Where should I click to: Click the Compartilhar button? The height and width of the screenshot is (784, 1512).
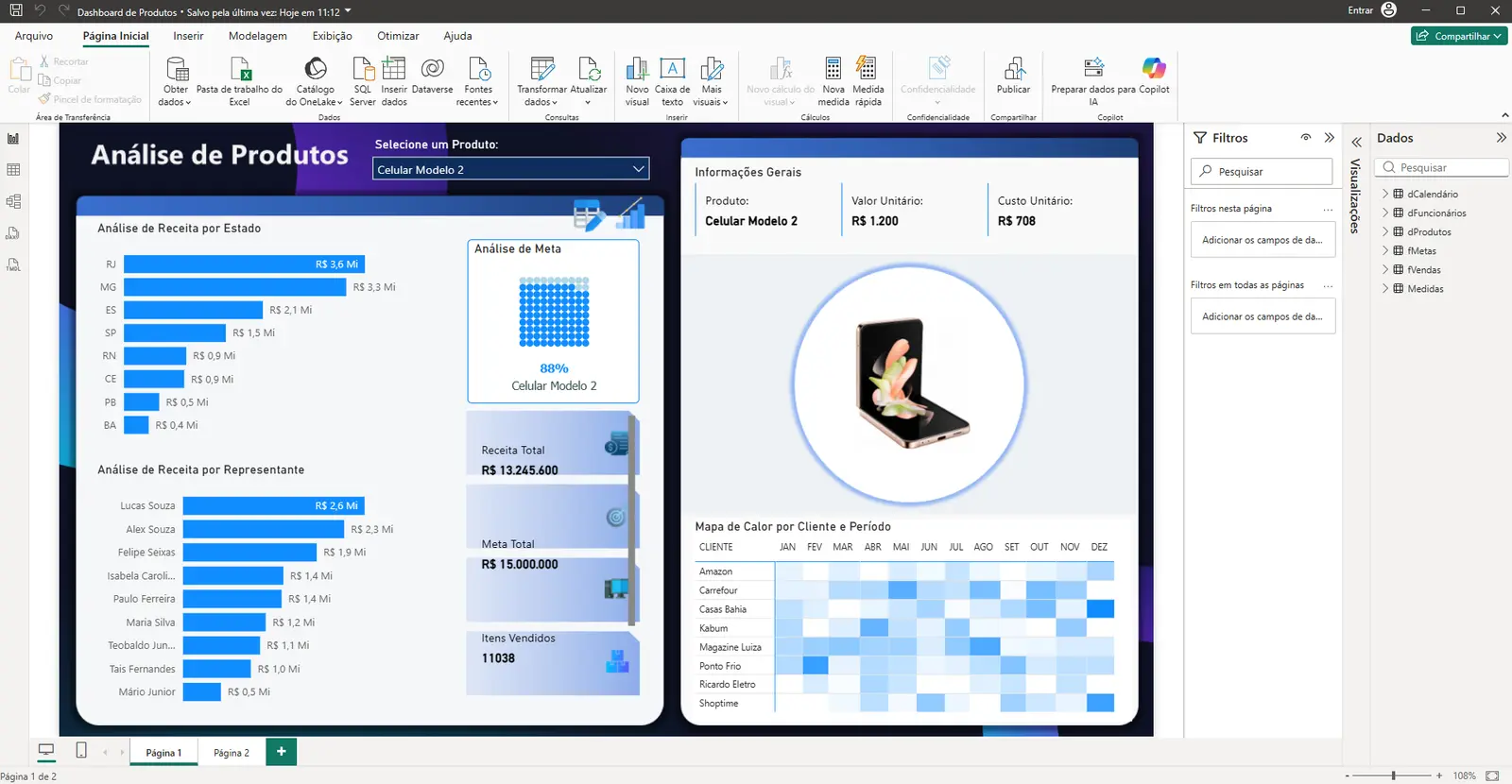coord(1459,36)
